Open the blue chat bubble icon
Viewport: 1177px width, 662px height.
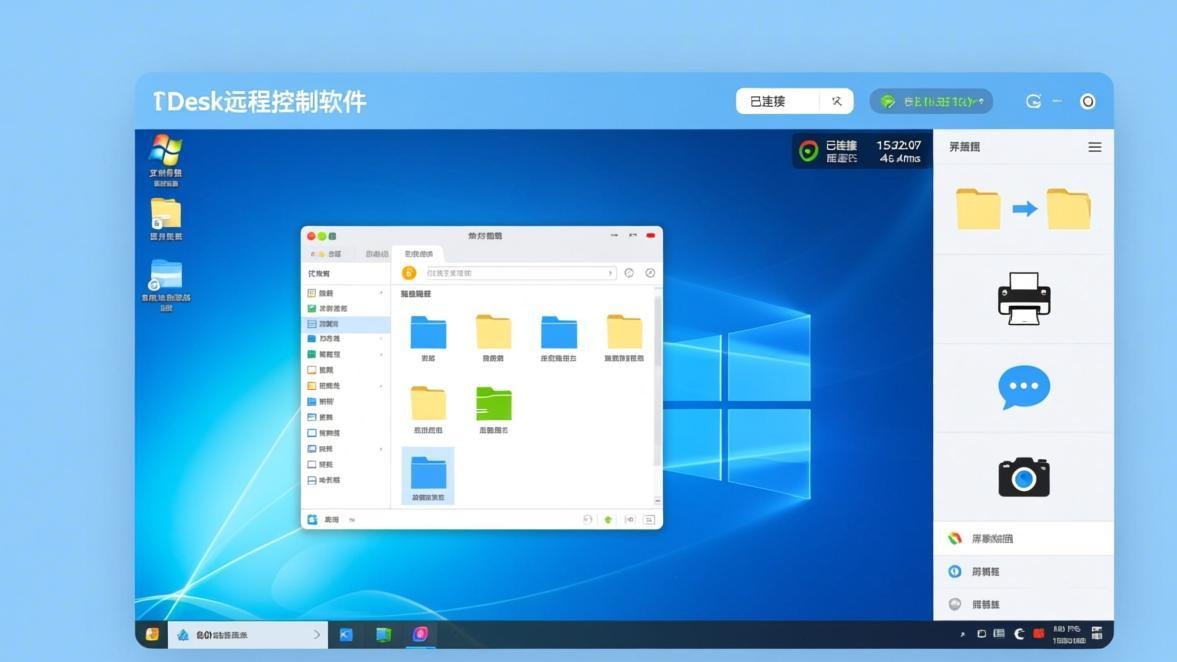(1024, 387)
